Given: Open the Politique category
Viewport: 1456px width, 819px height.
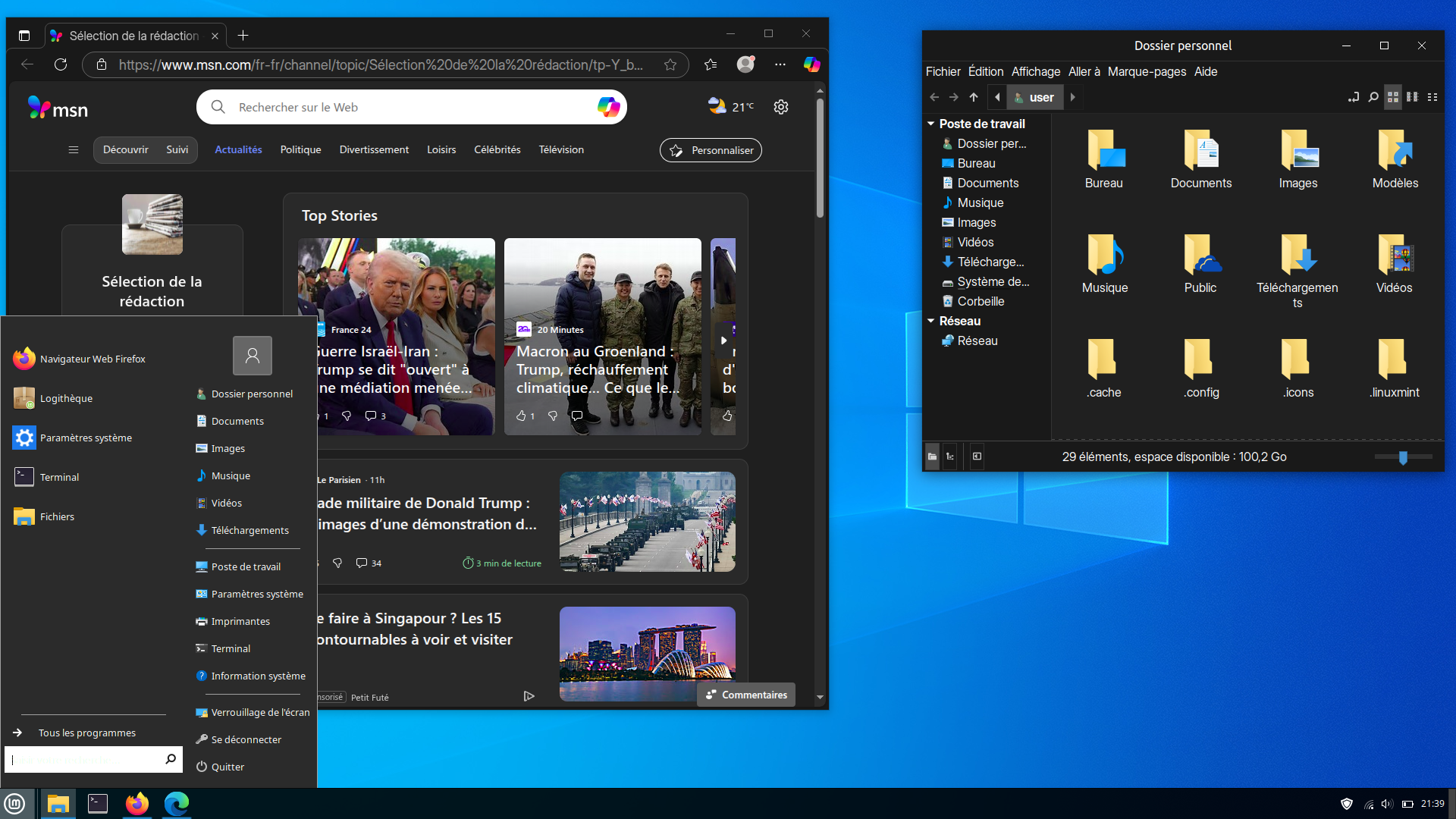Looking at the screenshot, I should point(301,149).
